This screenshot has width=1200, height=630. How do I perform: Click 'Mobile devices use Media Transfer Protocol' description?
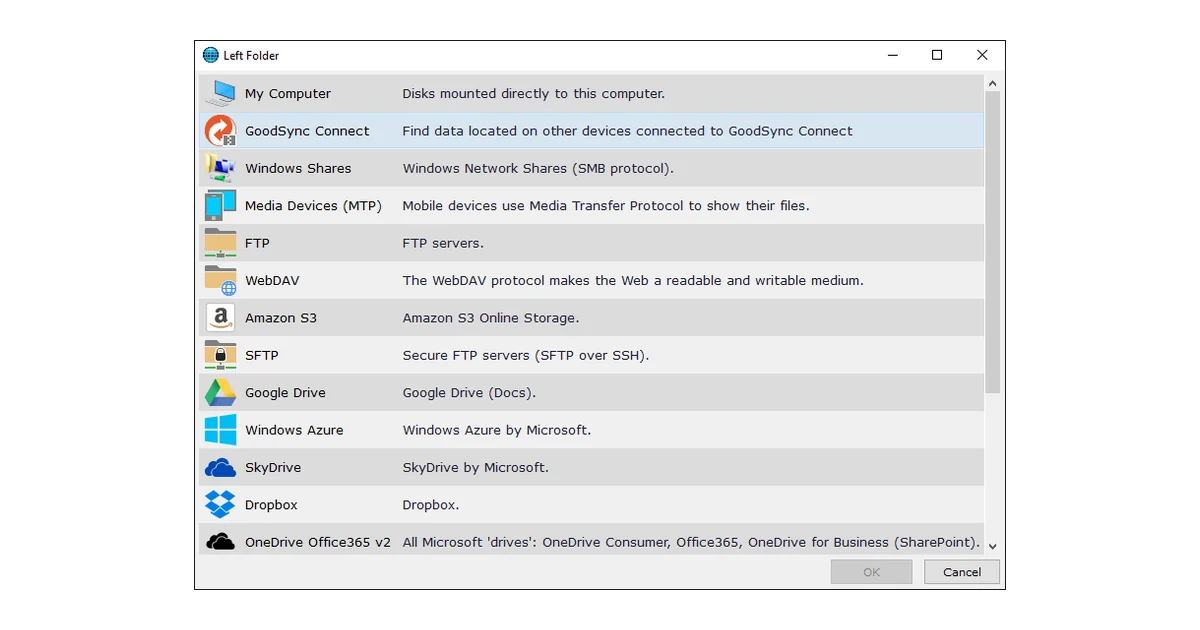606,206
